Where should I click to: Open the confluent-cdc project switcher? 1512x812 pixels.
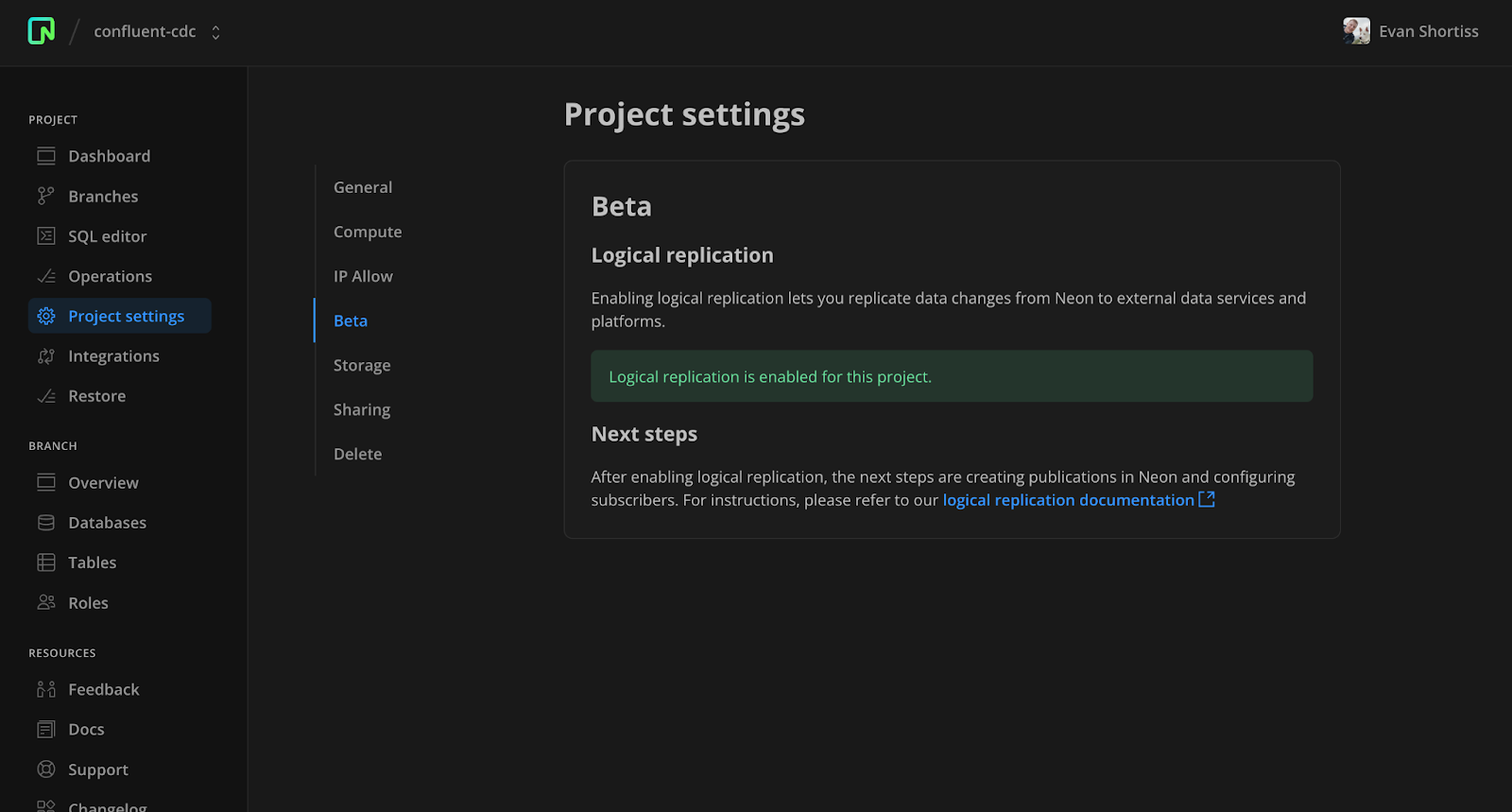coord(157,31)
